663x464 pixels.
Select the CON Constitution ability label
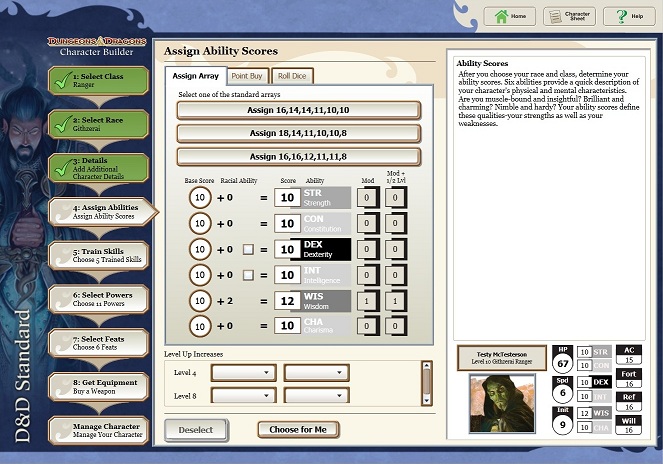[x=326, y=223]
